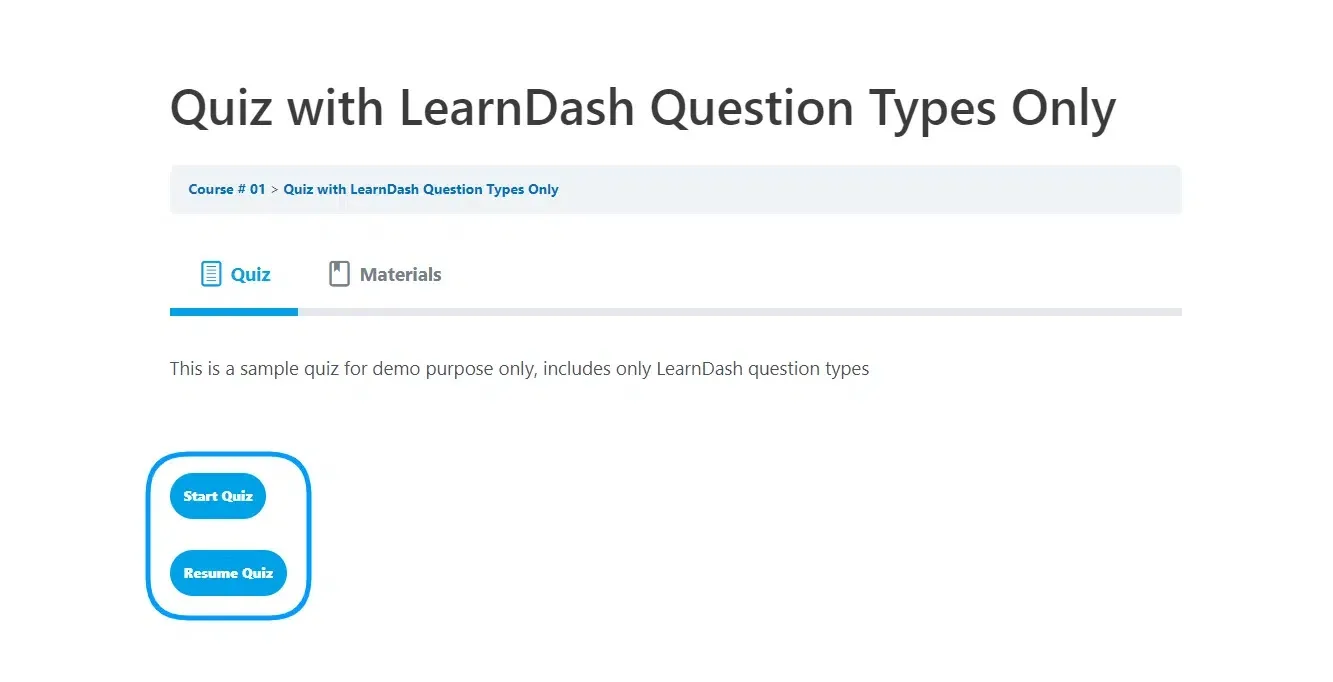This screenshot has height=682, width=1333.
Task: Click the breadcrumb separator arrow
Action: pos(273,189)
